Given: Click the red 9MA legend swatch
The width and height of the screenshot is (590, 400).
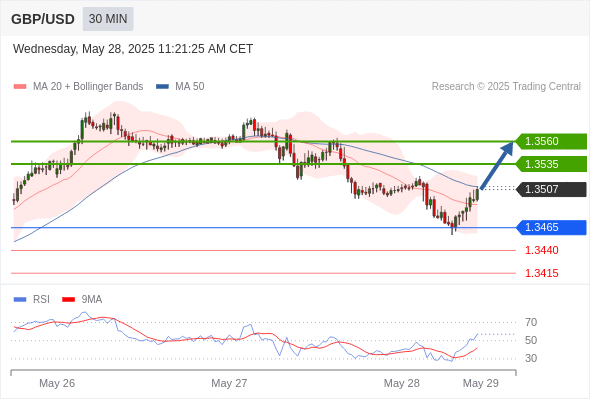Looking at the screenshot, I should (x=68, y=300).
